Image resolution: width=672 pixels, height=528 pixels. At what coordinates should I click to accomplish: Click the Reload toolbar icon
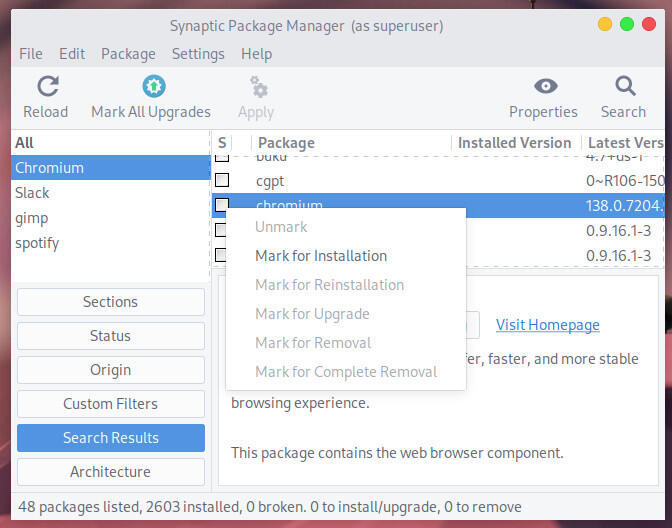[x=45, y=87]
